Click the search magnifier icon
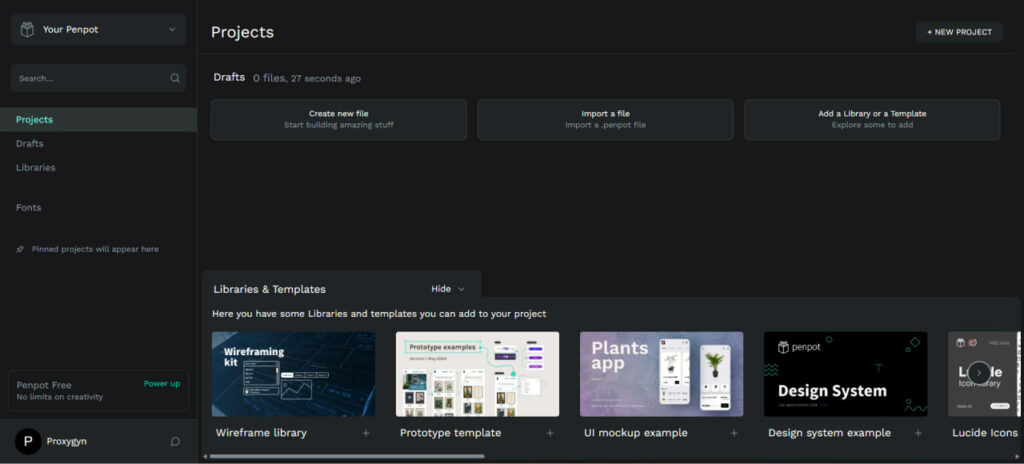 175,78
